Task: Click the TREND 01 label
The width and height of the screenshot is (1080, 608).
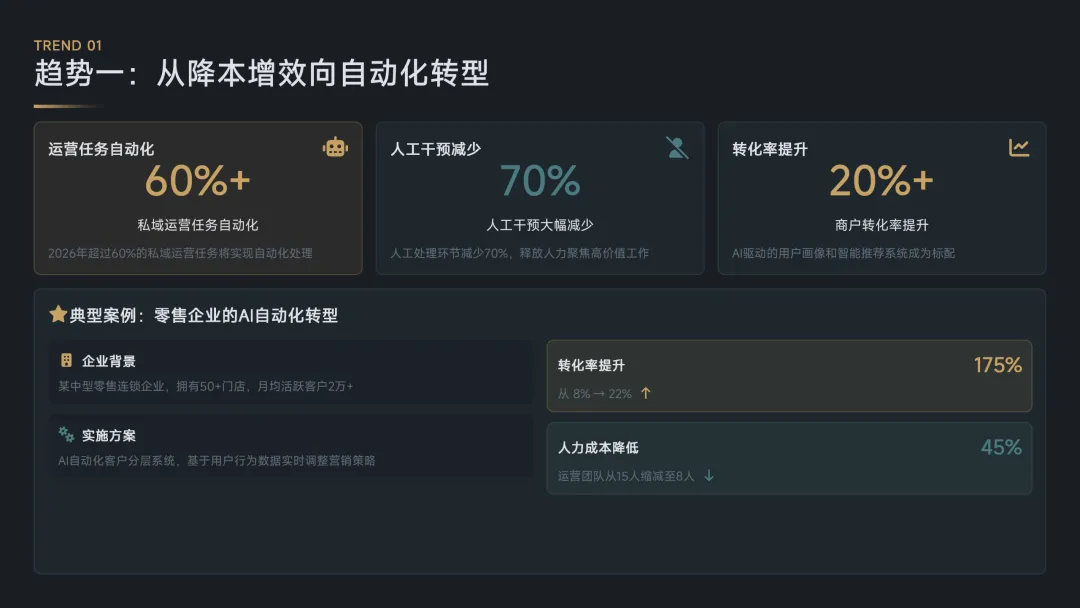Action: click(68, 45)
